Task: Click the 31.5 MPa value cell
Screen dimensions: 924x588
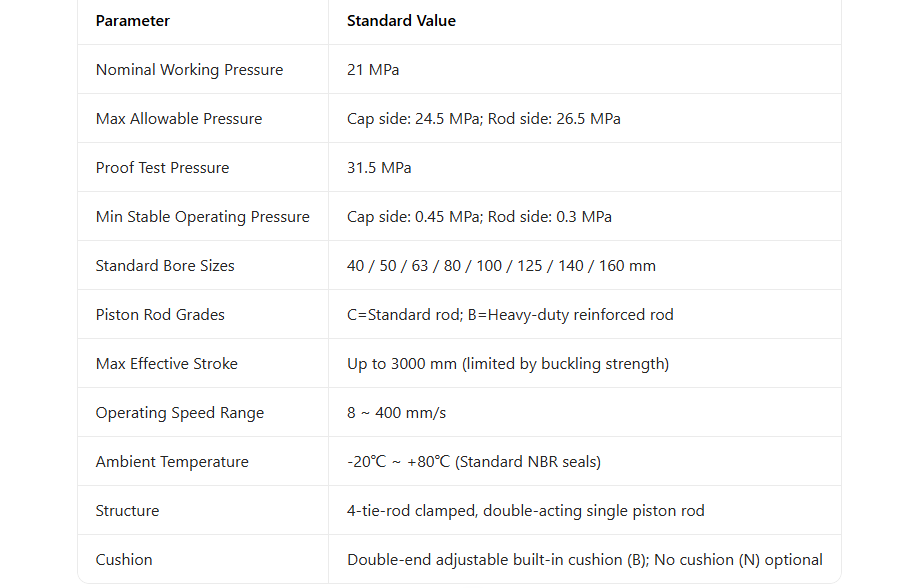Action: click(x=379, y=168)
